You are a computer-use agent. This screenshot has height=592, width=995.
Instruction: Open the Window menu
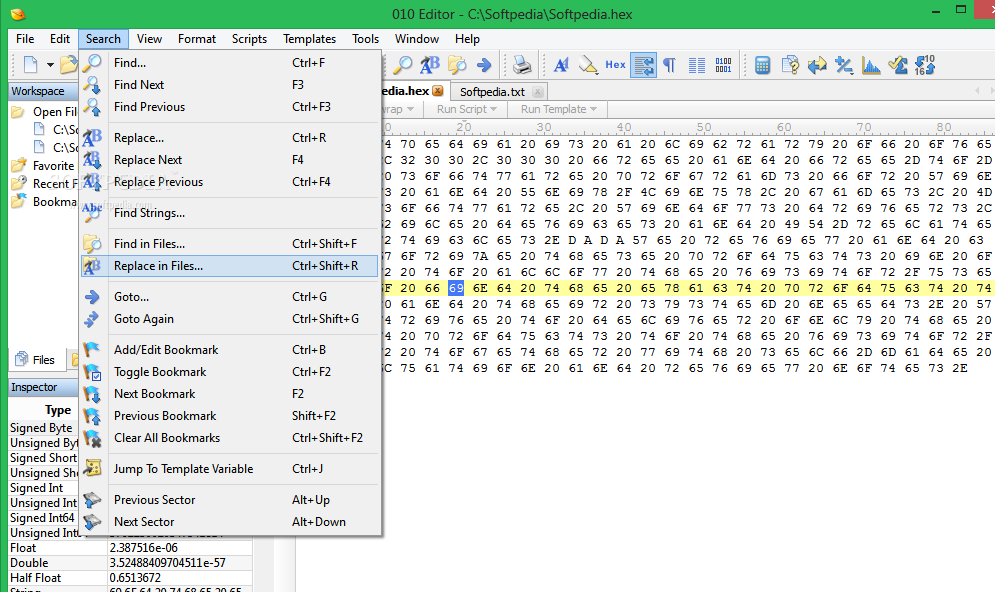pyautogui.click(x=417, y=39)
